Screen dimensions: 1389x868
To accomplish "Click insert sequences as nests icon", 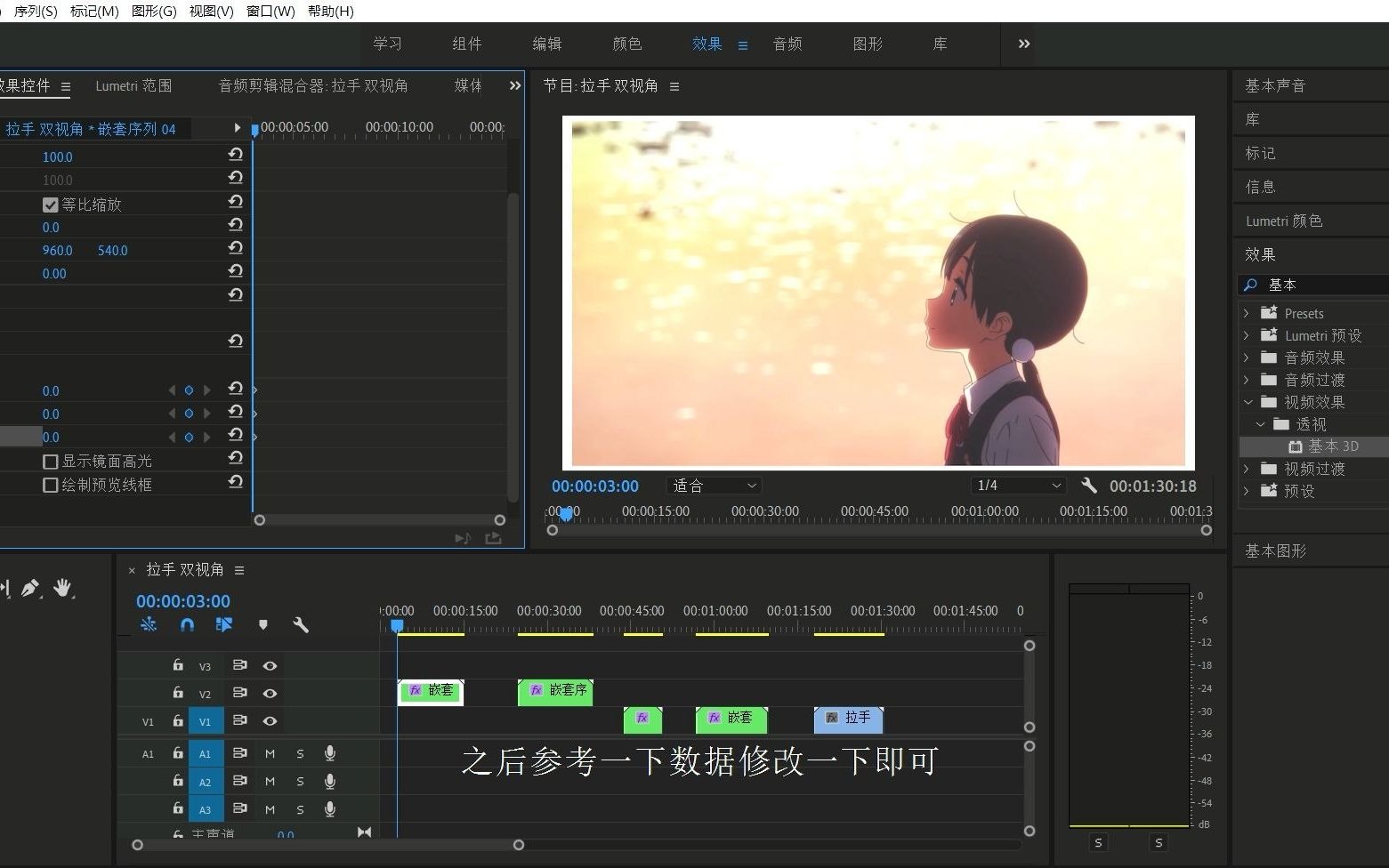I will [149, 625].
